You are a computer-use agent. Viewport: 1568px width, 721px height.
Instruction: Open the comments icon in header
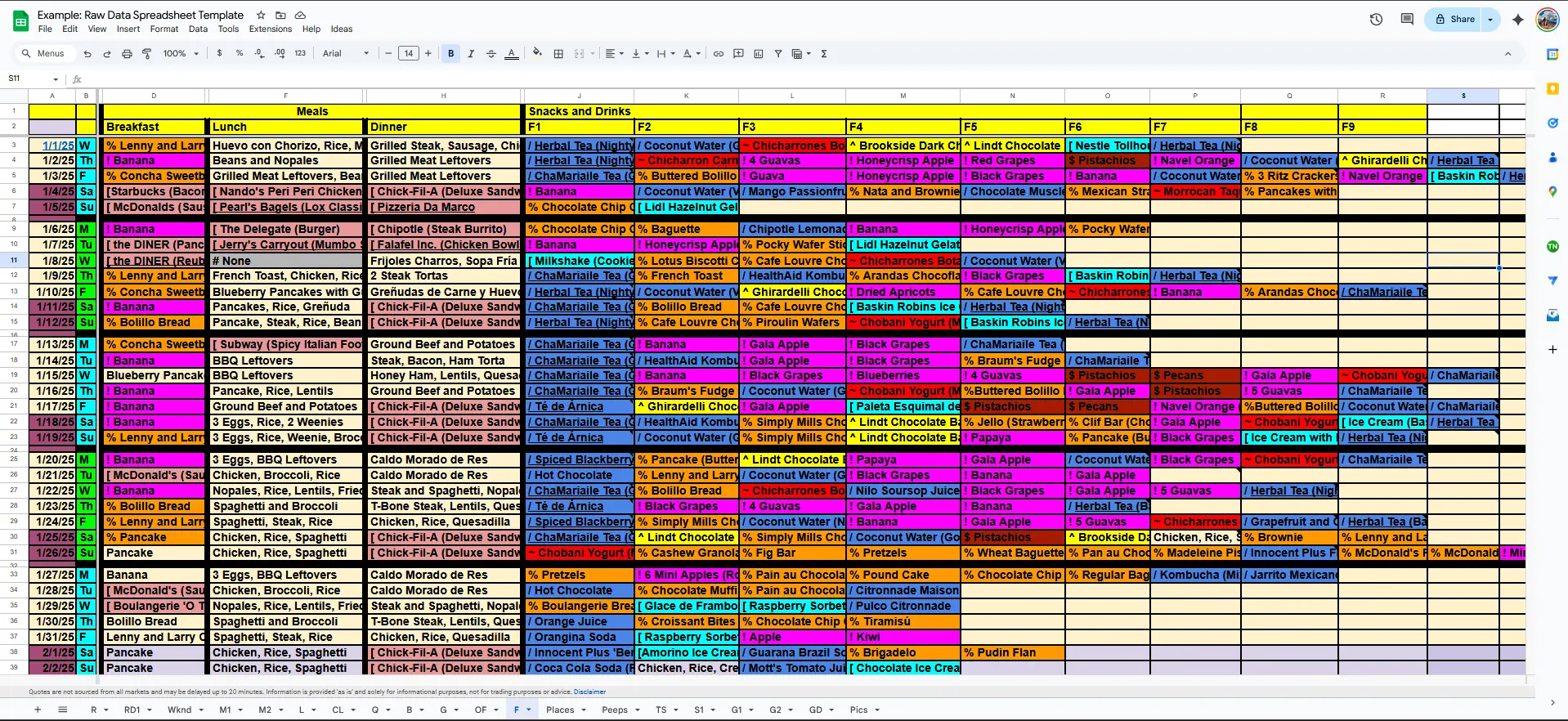[1407, 20]
